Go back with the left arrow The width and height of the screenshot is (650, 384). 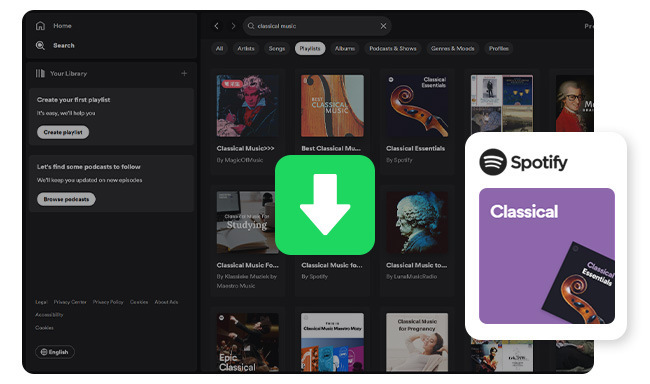click(x=216, y=26)
